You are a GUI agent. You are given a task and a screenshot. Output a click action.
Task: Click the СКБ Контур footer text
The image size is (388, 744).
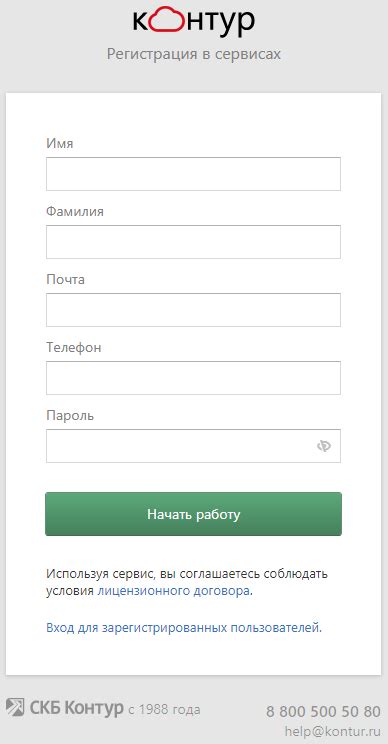pyautogui.click(x=76, y=708)
